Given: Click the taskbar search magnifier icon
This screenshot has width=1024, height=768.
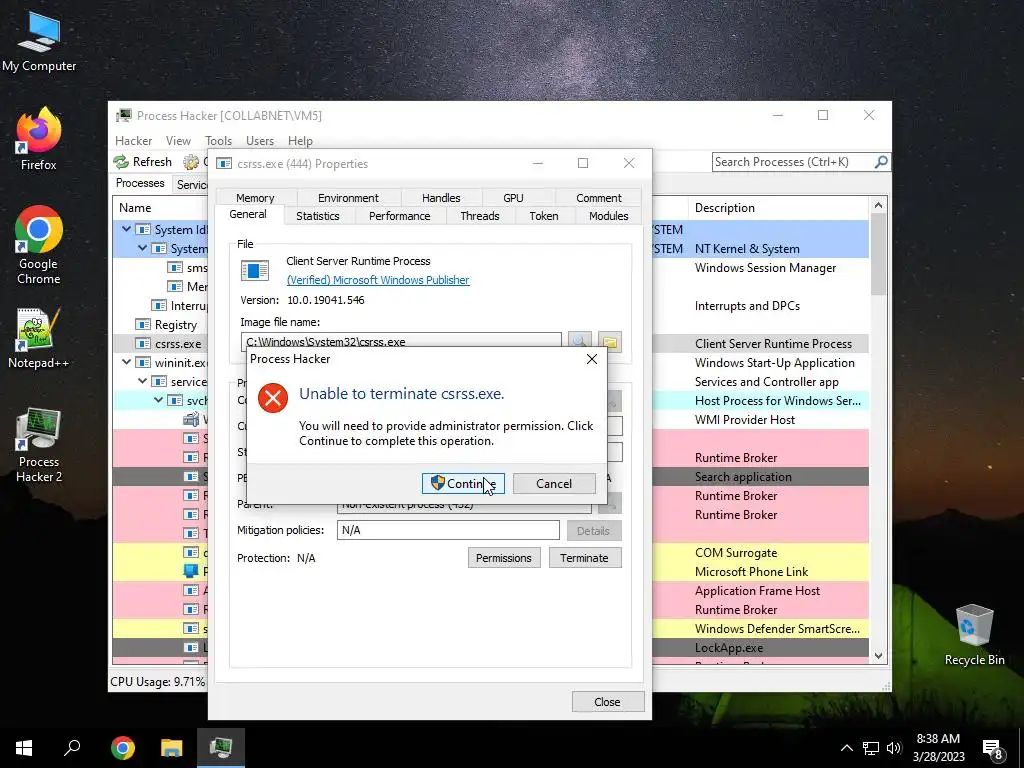Looking at the screenshot, I should [72, 747].
